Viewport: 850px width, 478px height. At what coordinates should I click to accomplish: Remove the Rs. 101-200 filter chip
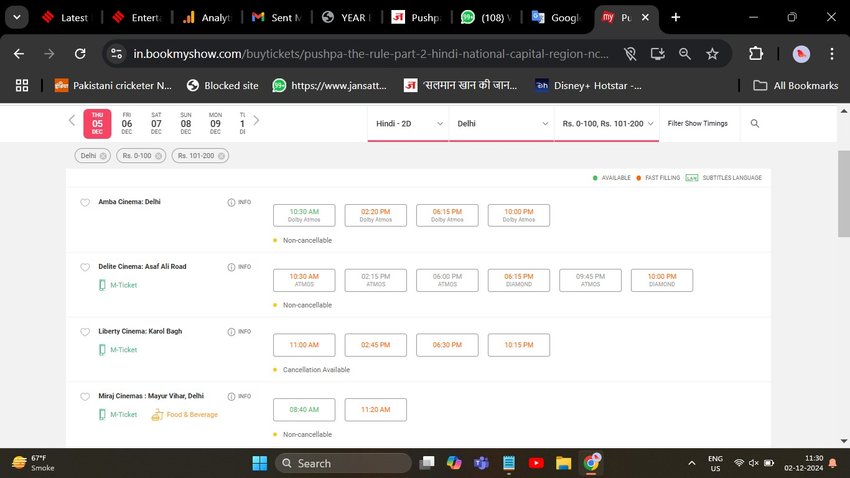221,156
